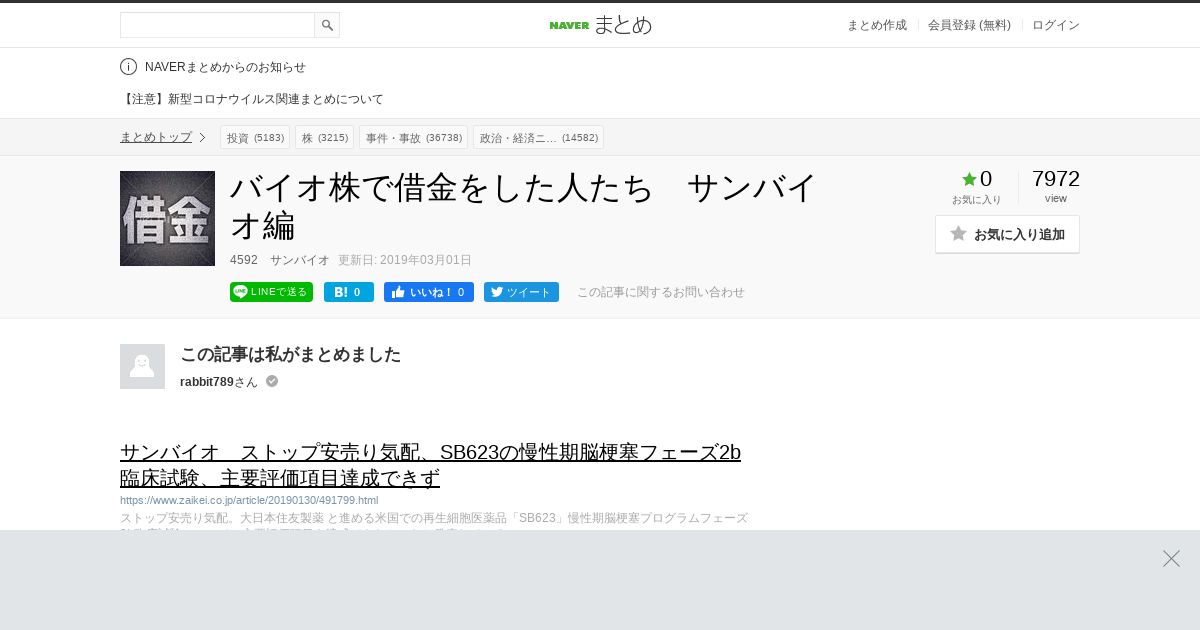Share via LINEで送る button
Screen dimensions: 1200x630
click(x=271, y=292)
